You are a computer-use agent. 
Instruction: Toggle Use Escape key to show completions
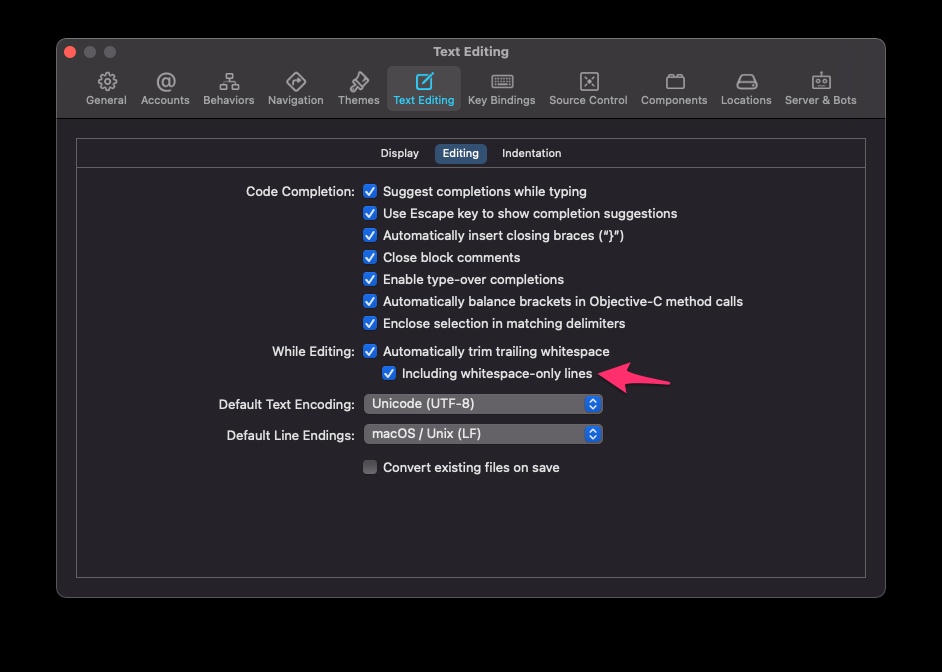[x=370, y=213]
